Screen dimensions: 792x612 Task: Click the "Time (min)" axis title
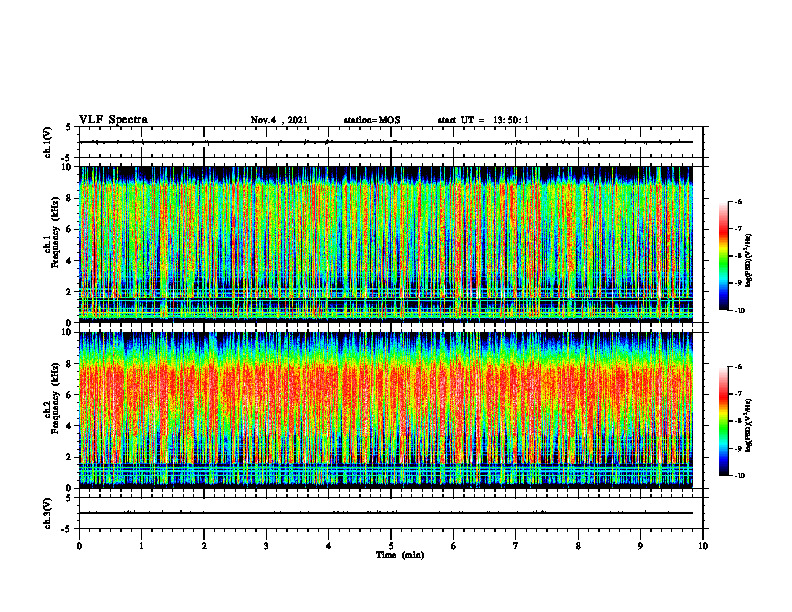pyautogui.click(x=400, y=555)
